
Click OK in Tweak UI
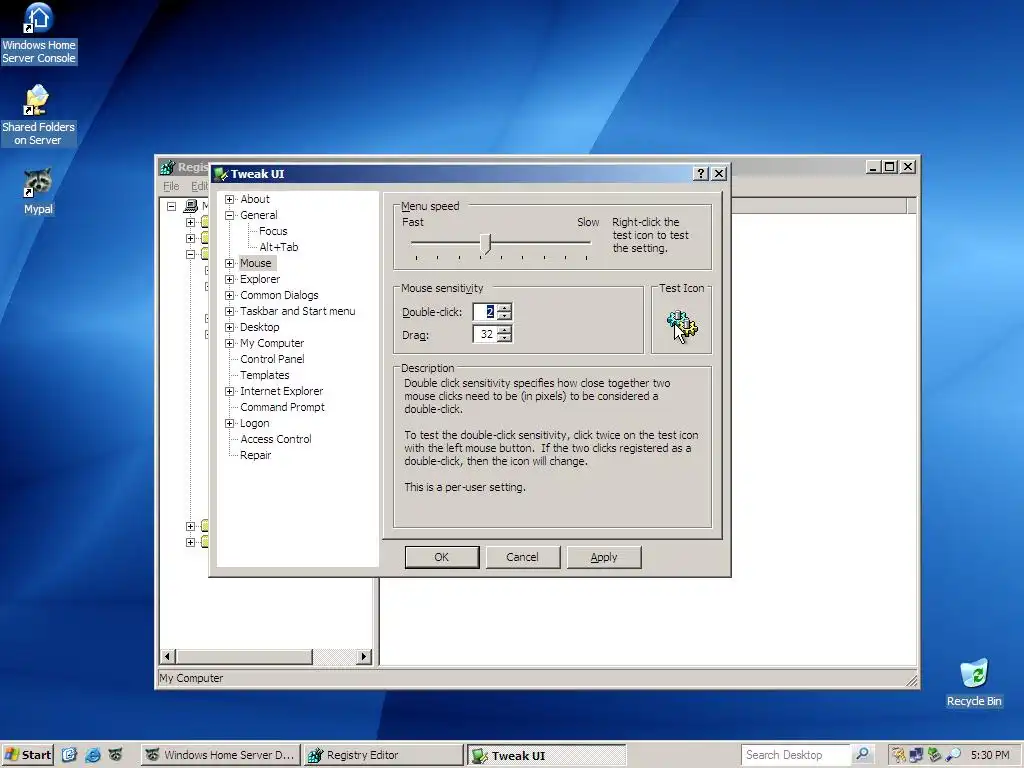pyautogui.click(x=441, y=557)
